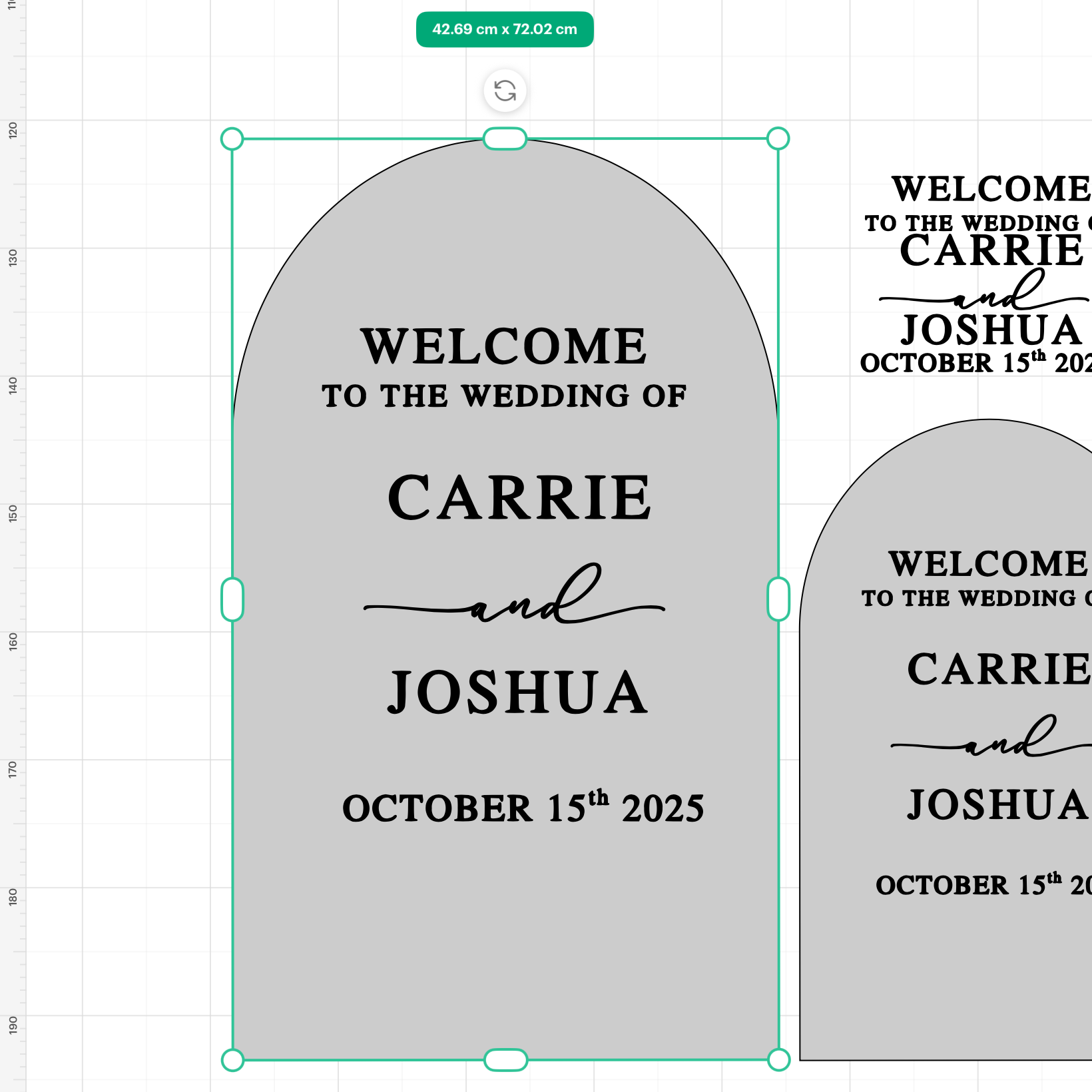Click the bottom-right corner resize handle
The image size is (1092, 1092).
[x=778, y=1059]
